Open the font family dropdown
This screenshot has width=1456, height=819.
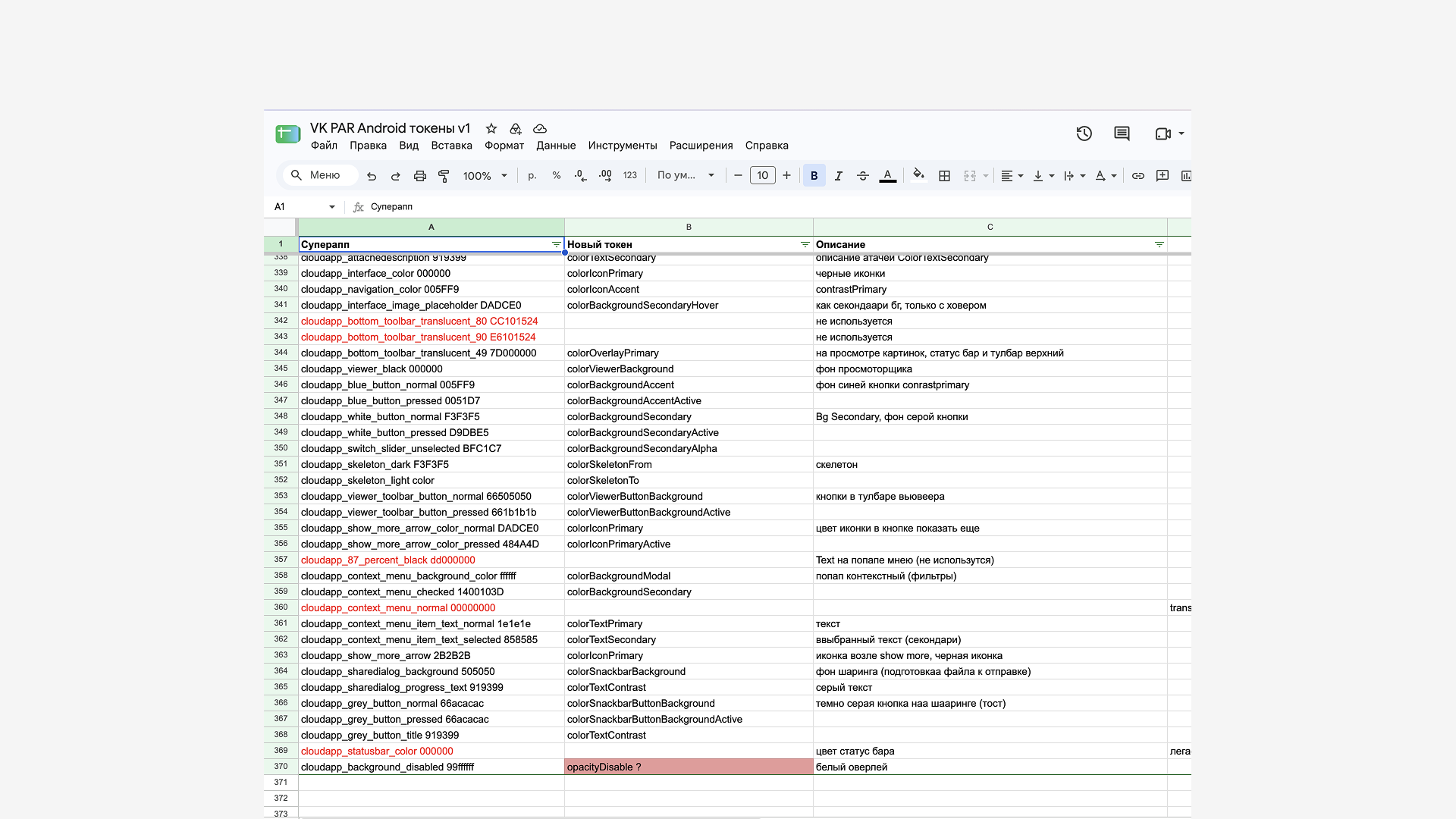686,176
